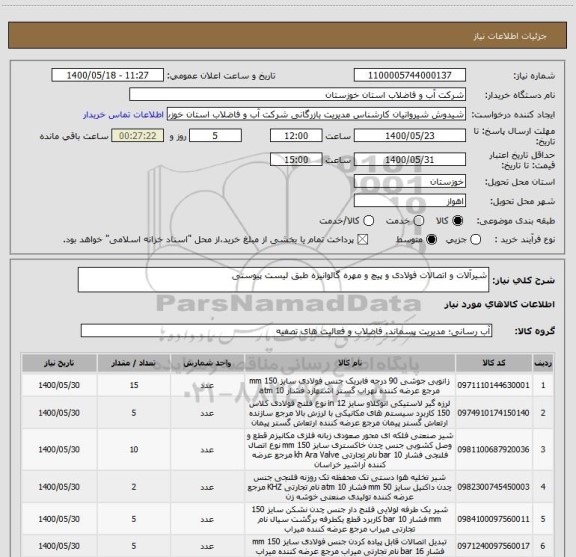Click the countdown timer 00:27:22
The image size is (576, 557).
[x=138, y=136]
